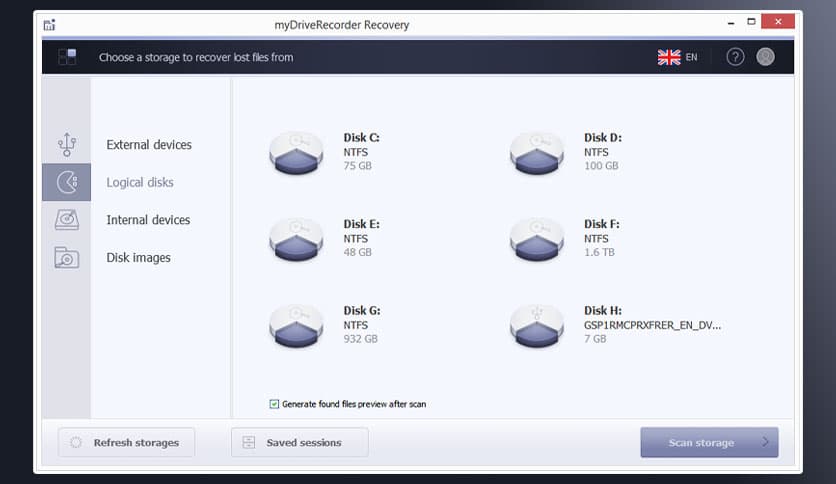The image size is (836, 484).
Task: Click the 75 GB size text
Action: coord(358,166)
